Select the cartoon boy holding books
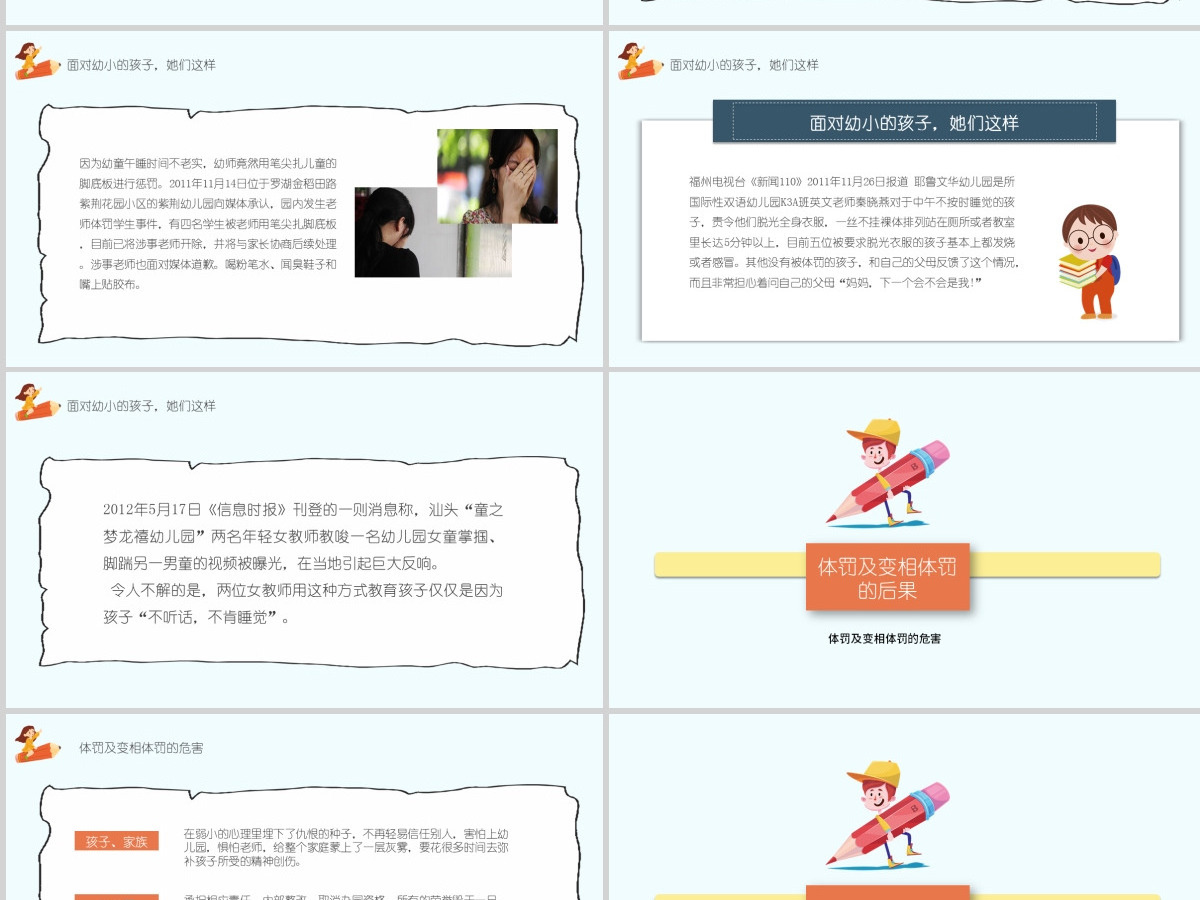This screenshot has width=1200, height=900. tap(1088, 262)
